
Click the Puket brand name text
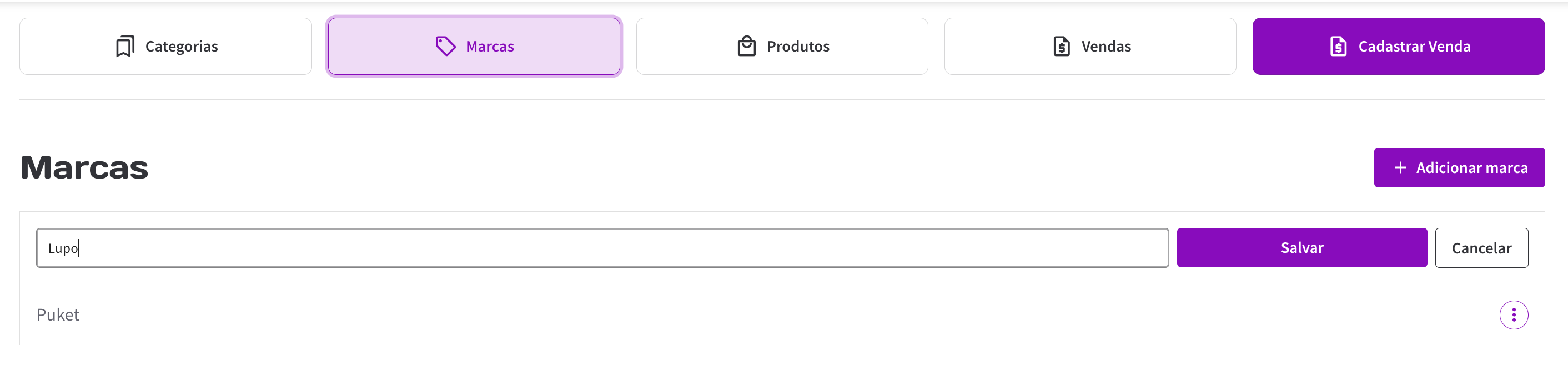[x=58, y=315]
